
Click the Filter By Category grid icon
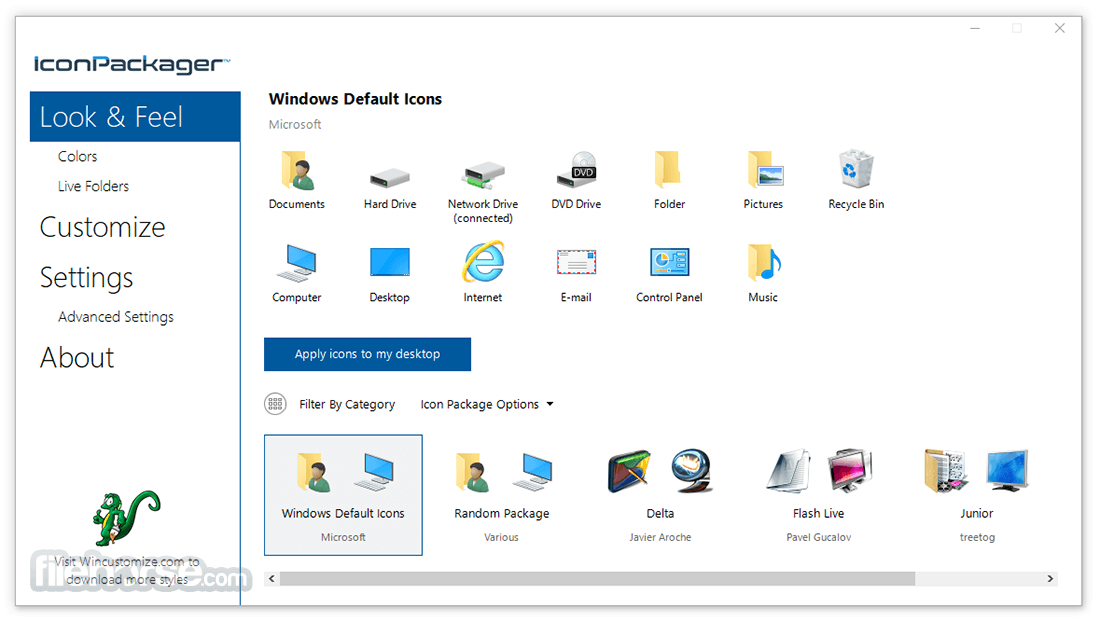pyautogui.click(x=275, y=404)
